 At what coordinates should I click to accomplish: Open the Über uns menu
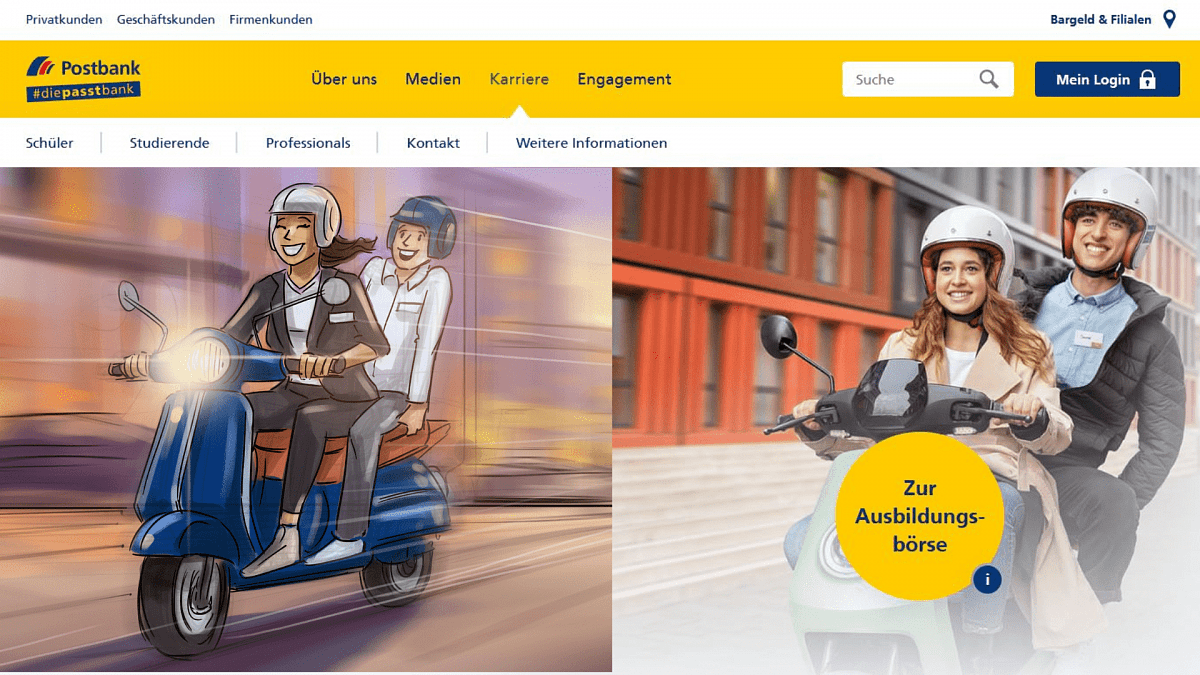[344, 79]
